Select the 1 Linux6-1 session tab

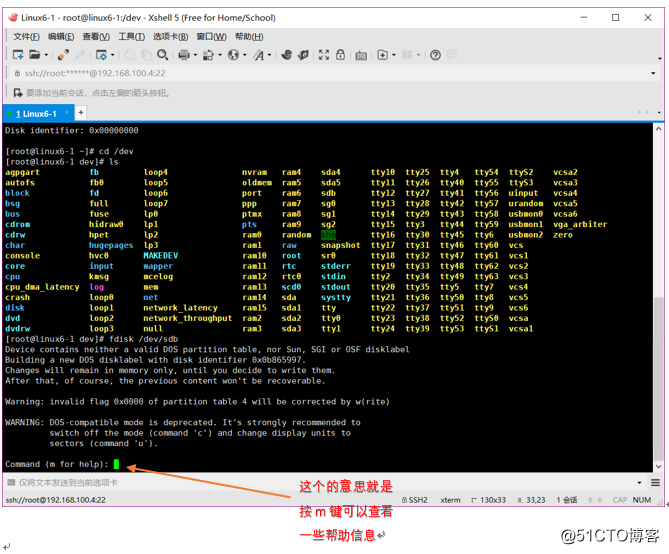click(36, 114)
